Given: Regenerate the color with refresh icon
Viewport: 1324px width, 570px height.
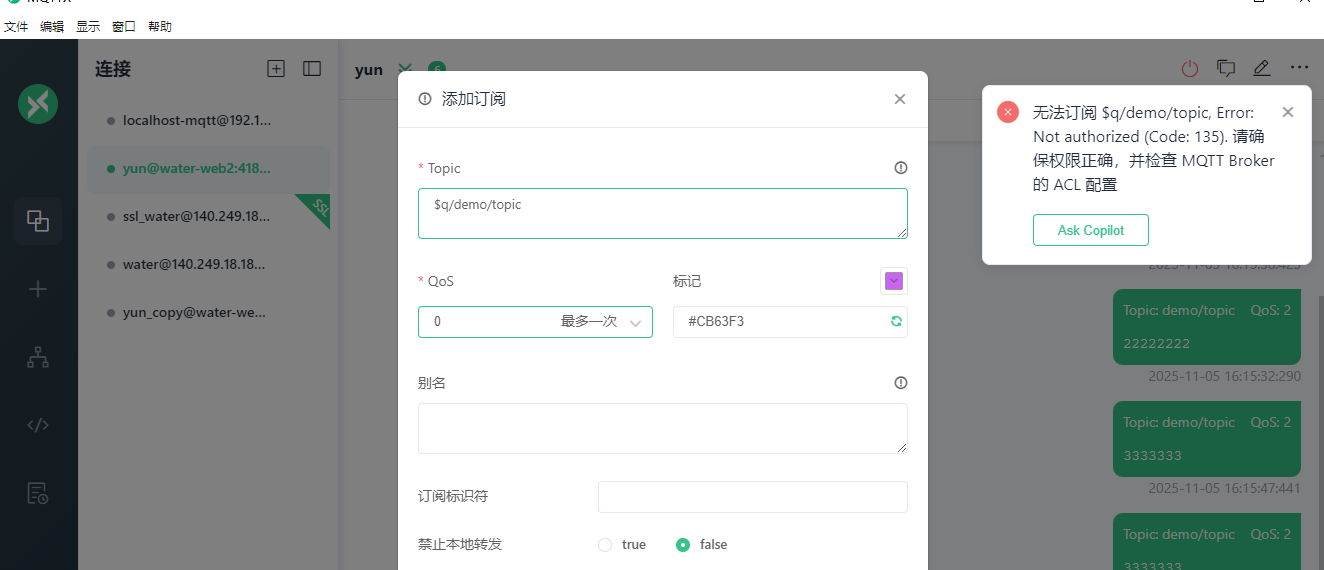Looking at the screenshot, I should [896, 322].
